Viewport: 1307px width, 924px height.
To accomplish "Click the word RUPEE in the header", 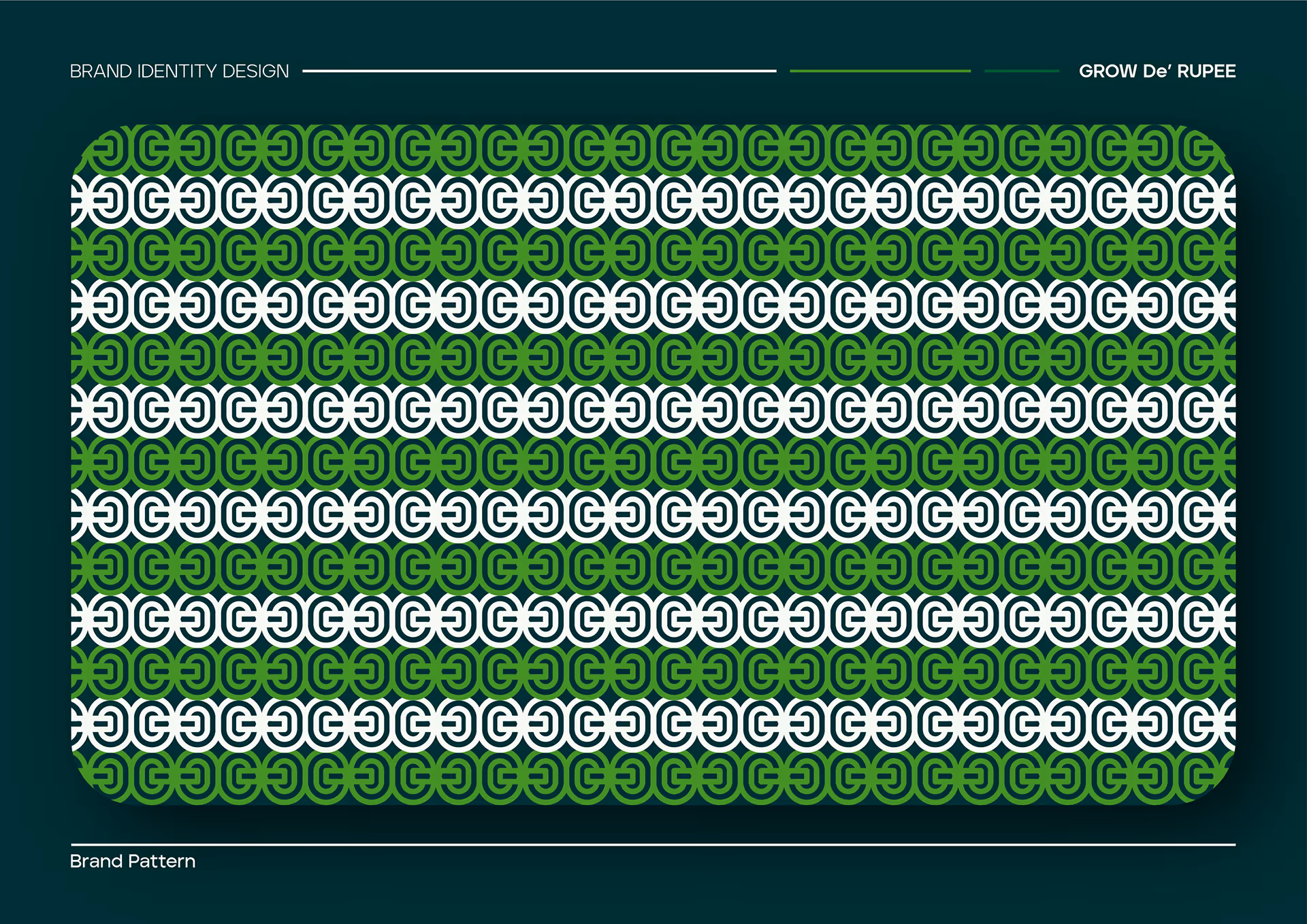I will point(1206,71).
